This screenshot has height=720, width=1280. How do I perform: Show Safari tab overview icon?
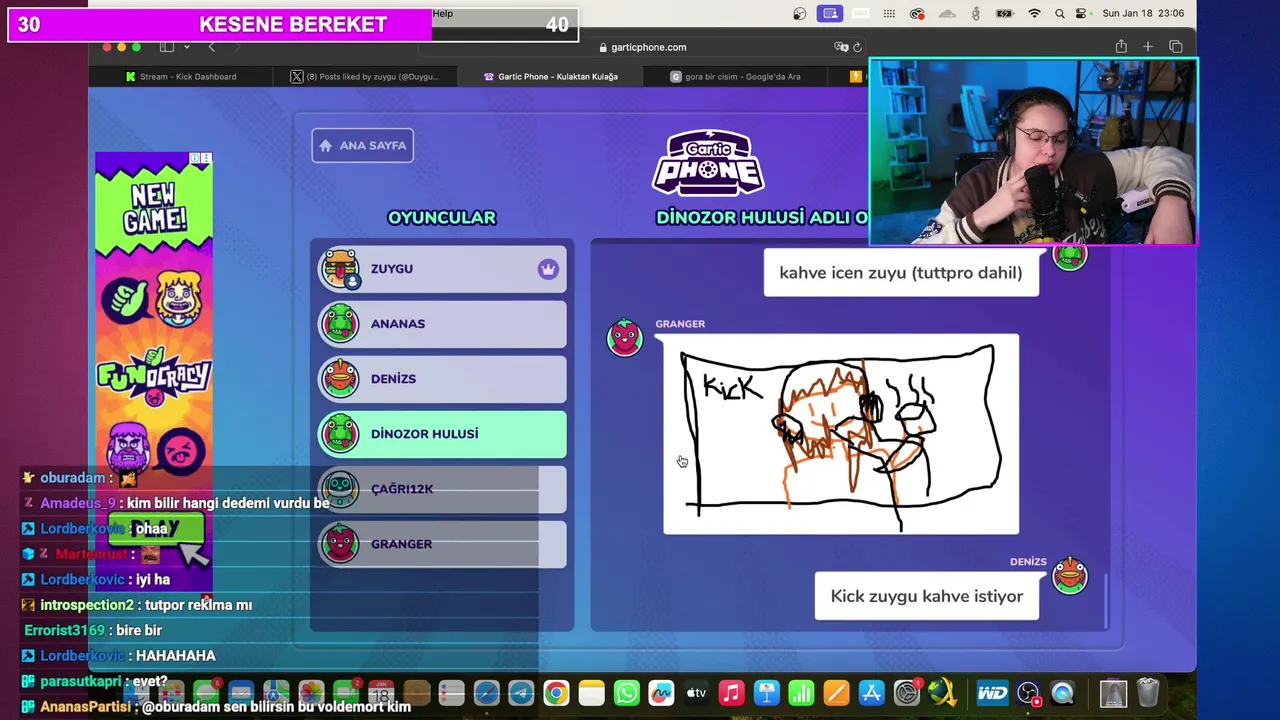click(x=1176, y=47)
